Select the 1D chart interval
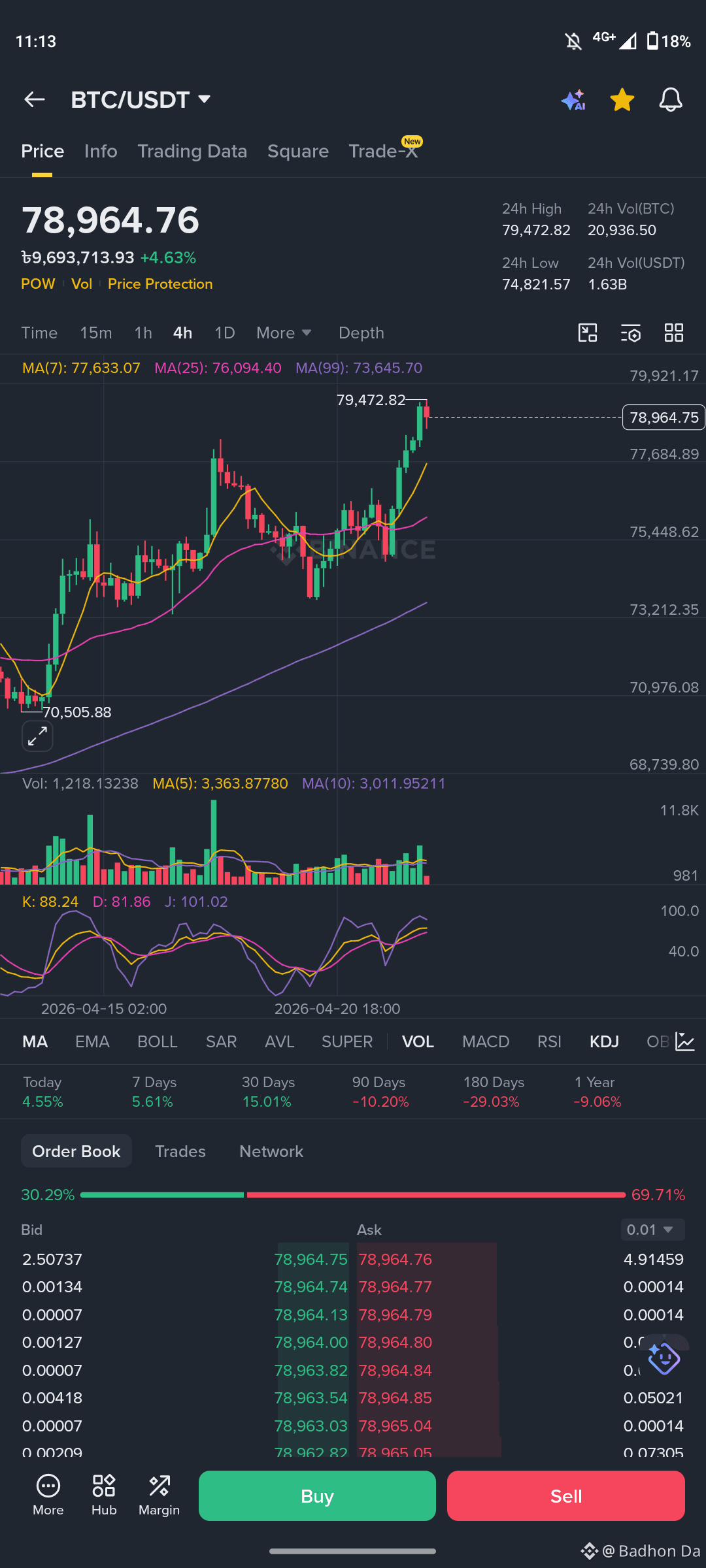 225,333
